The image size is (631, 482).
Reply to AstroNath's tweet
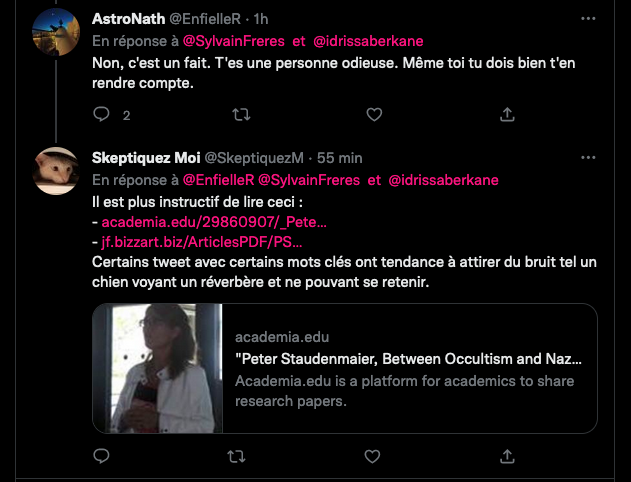pyautogui.click(x=101, y=115)
